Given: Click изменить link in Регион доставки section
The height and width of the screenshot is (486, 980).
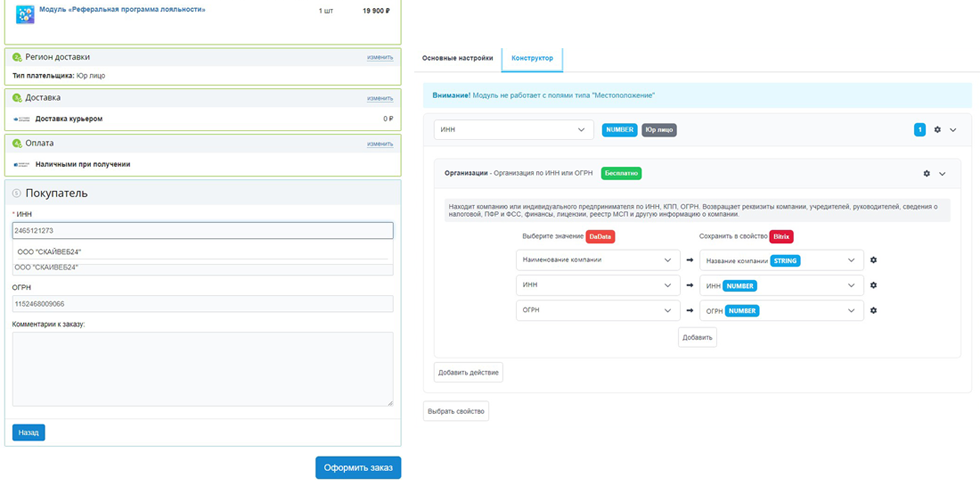Looking at the screenshot, I should coord(380,57).
